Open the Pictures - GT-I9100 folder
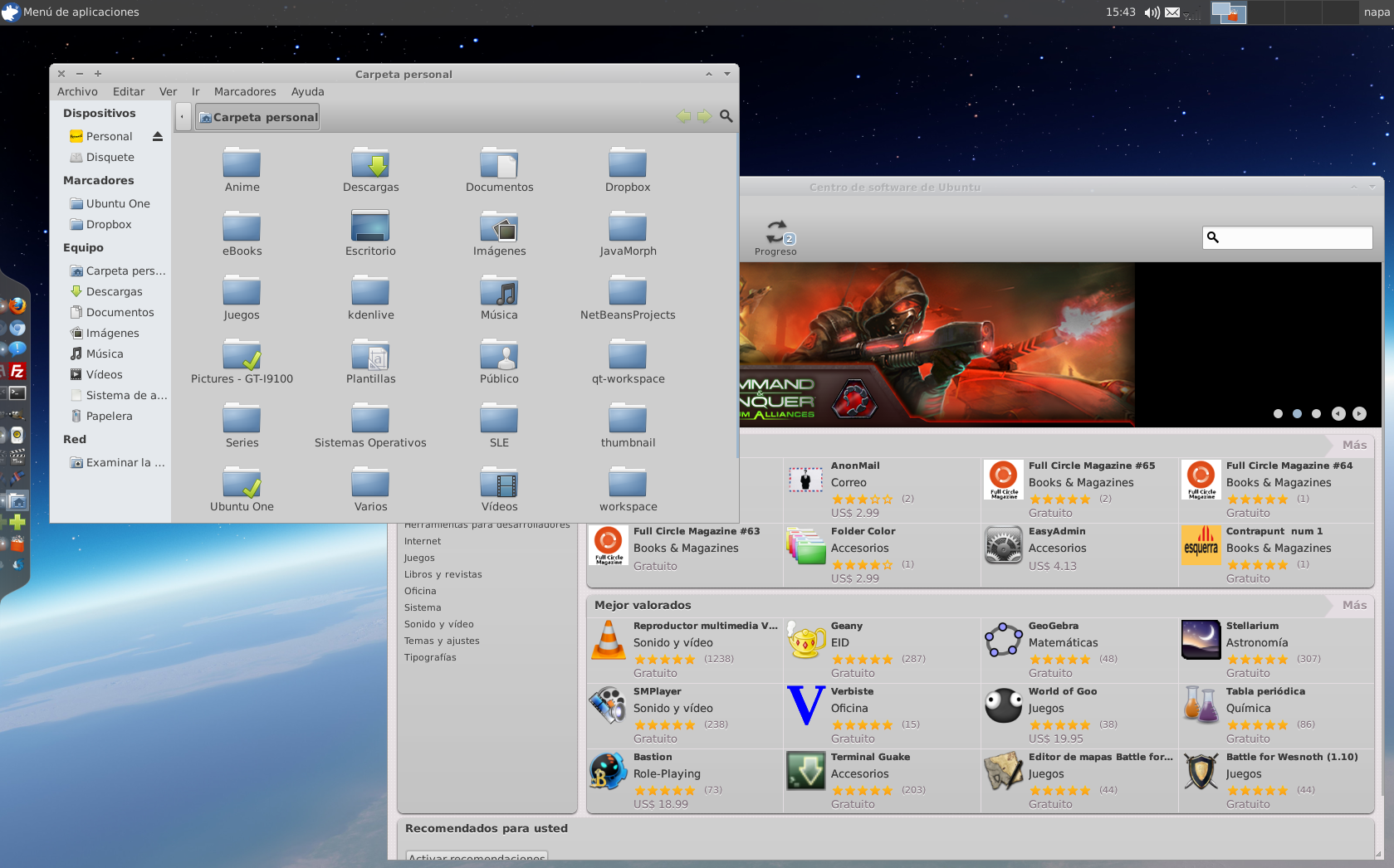Screen dimensions: 1394x868 tap(242, 361)
